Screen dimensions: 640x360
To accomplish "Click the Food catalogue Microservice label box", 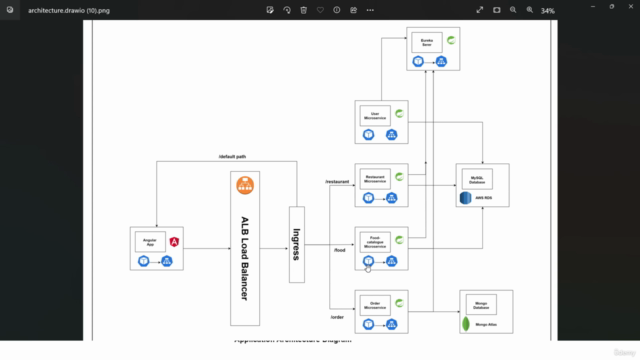I will tap(375, 242).
